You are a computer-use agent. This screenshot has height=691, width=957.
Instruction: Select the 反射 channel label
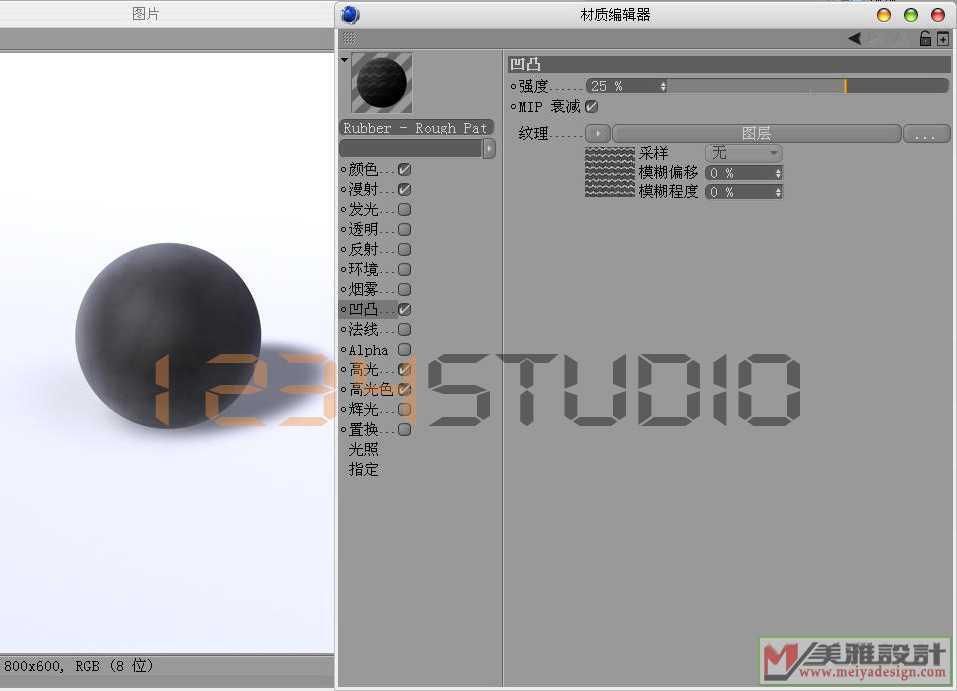pos(363,249)
